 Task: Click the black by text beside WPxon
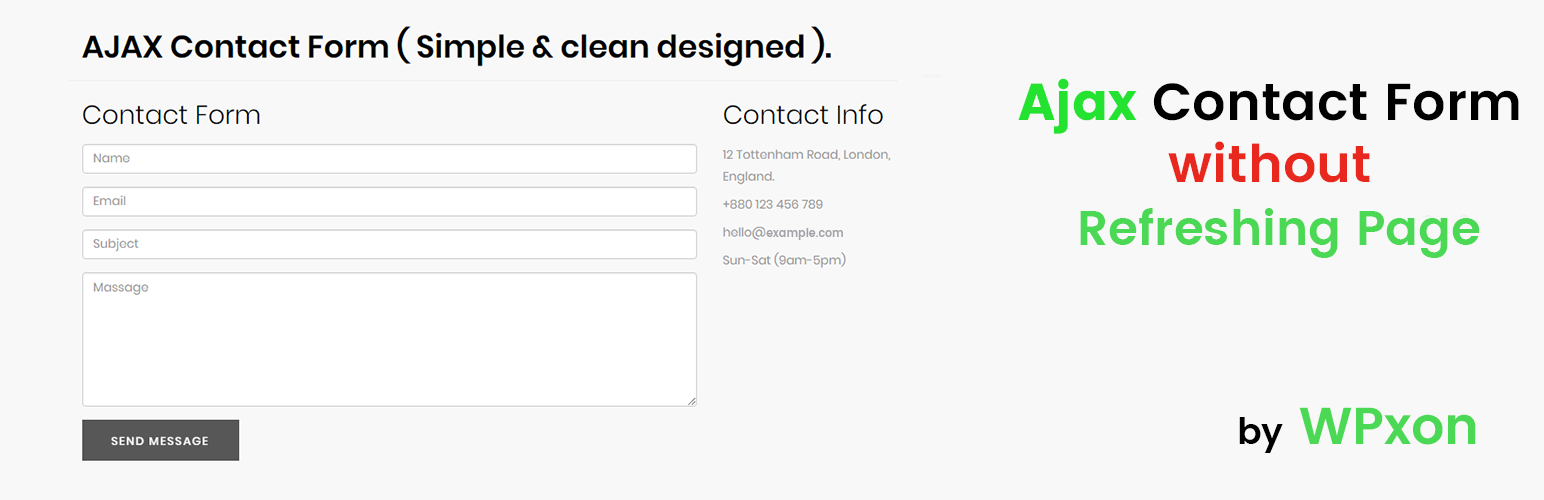(1260, 432)
